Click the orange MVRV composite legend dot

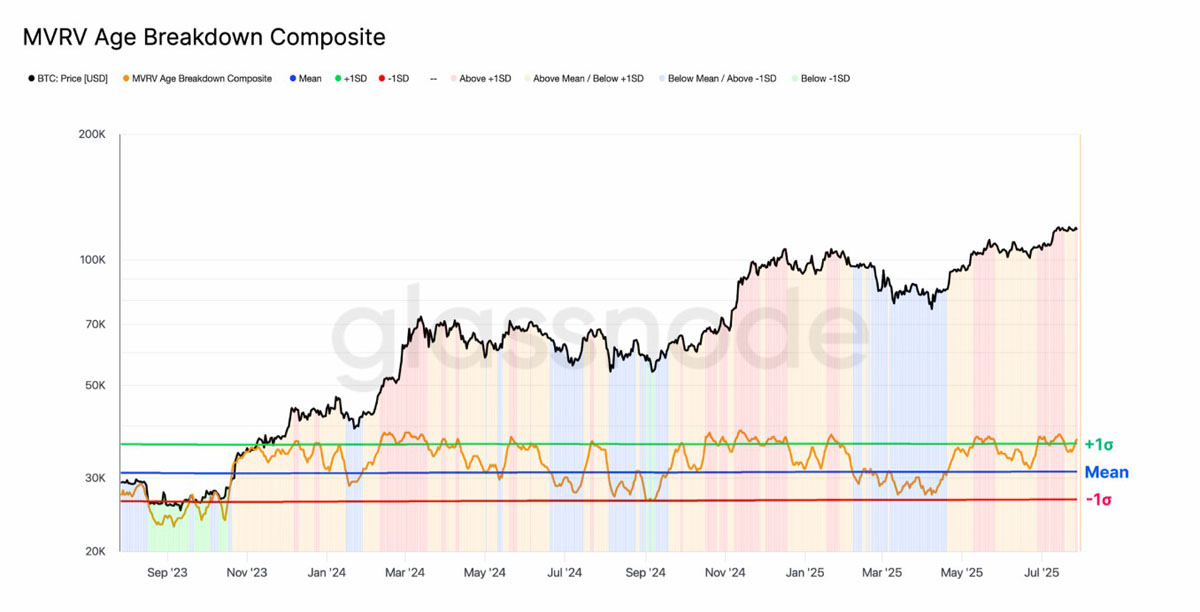(x=125, y=78)
